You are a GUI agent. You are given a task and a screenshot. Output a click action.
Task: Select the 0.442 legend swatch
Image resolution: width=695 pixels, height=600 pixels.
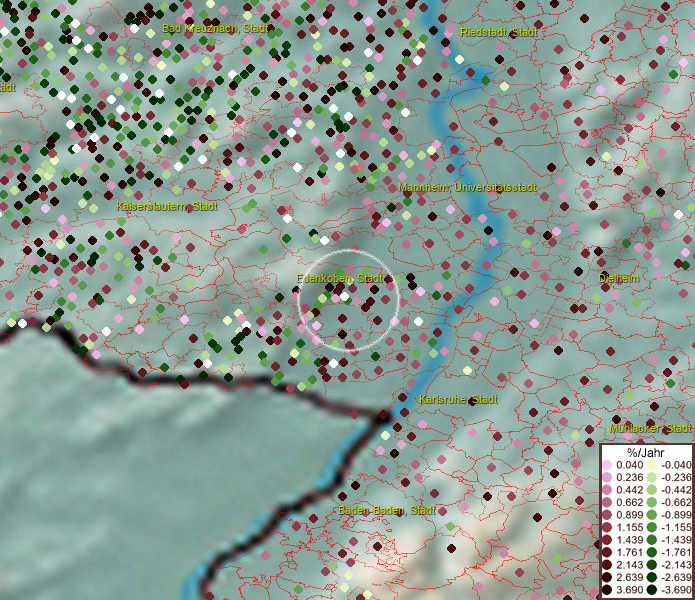click(x=607, y=490)
